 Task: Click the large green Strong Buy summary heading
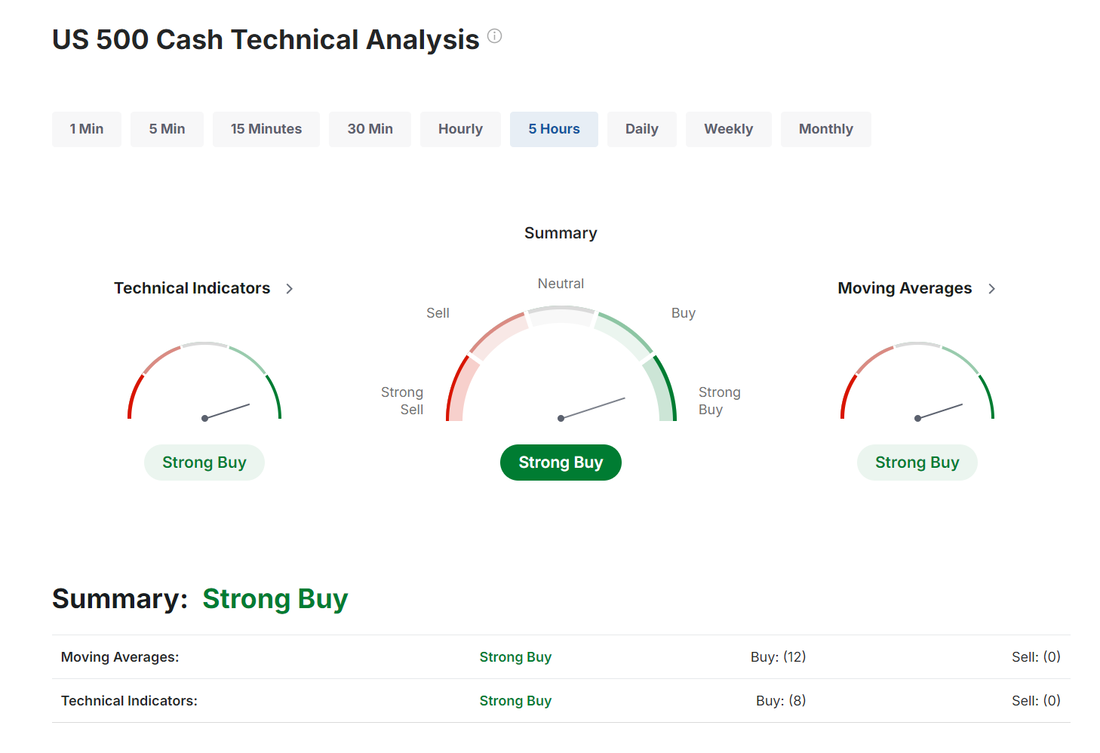(x=275, y=599)
